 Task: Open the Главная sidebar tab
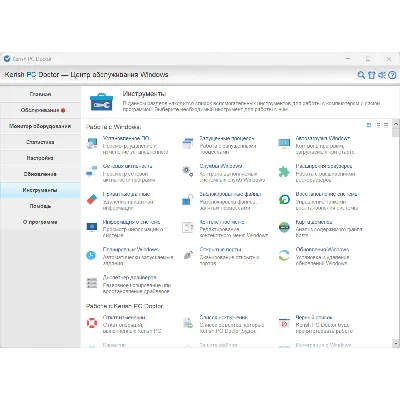pyautogui.click(x=40, y=94)
